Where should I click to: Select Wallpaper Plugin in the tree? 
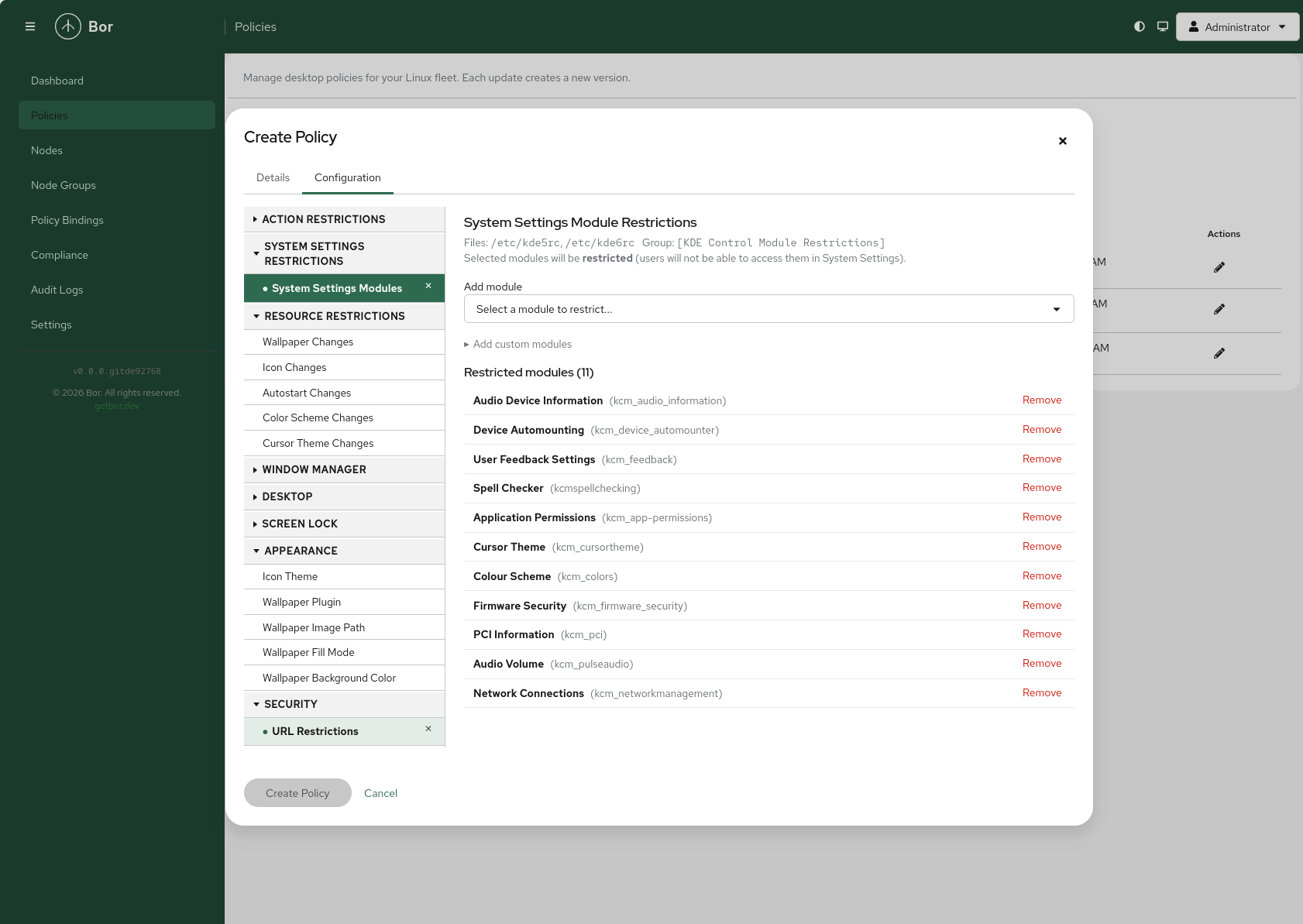point(344,602)
